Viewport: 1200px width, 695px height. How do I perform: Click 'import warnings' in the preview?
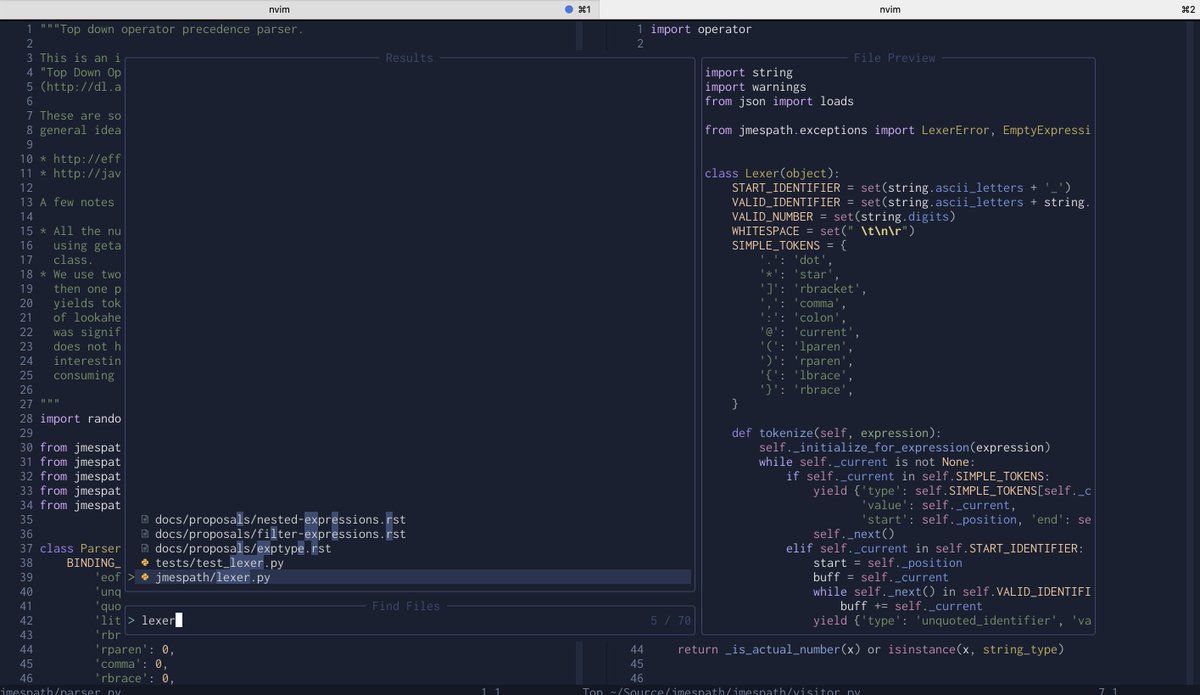pos(755,87)
